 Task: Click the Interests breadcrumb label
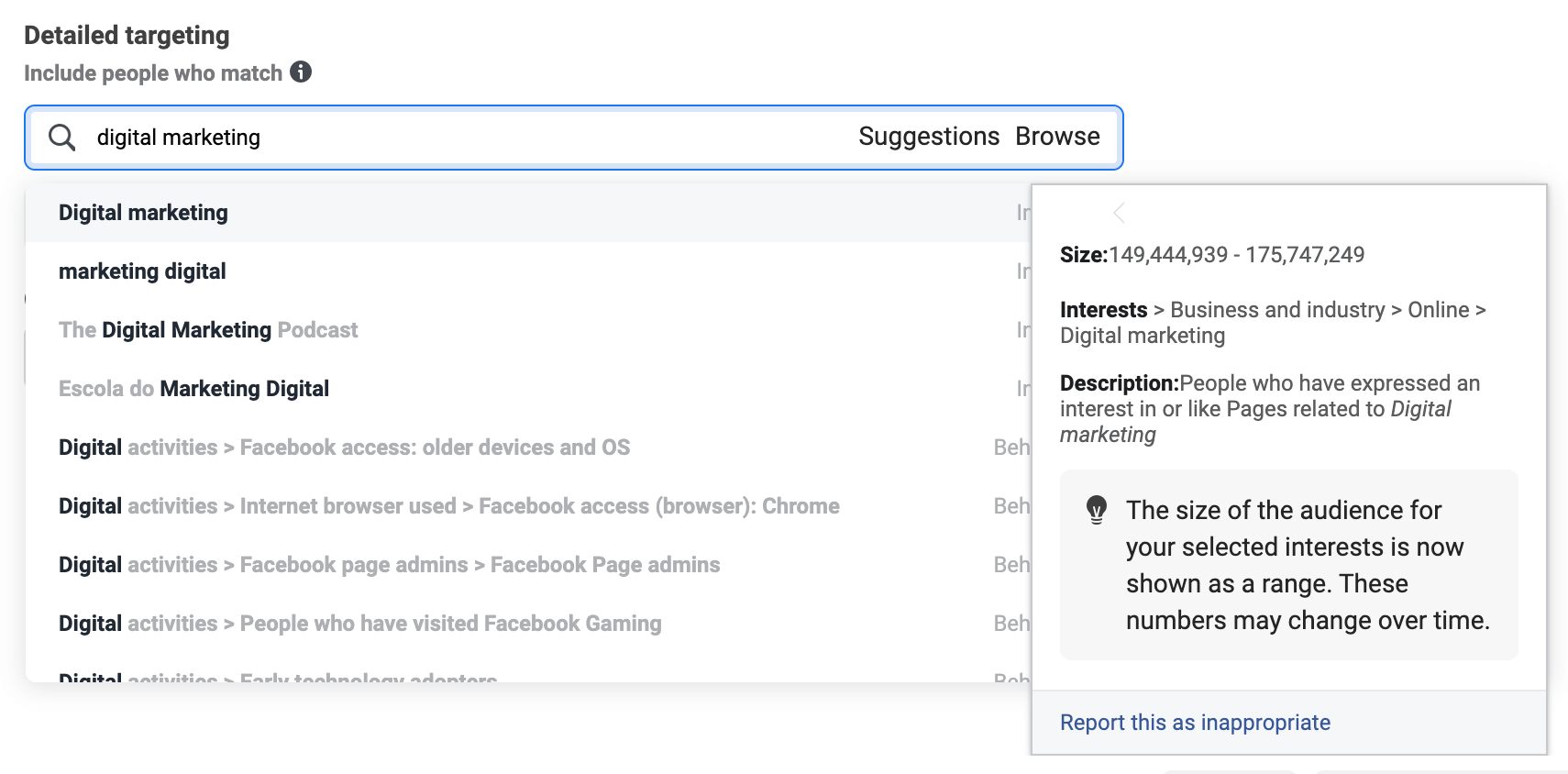(x=1103, y=310)
